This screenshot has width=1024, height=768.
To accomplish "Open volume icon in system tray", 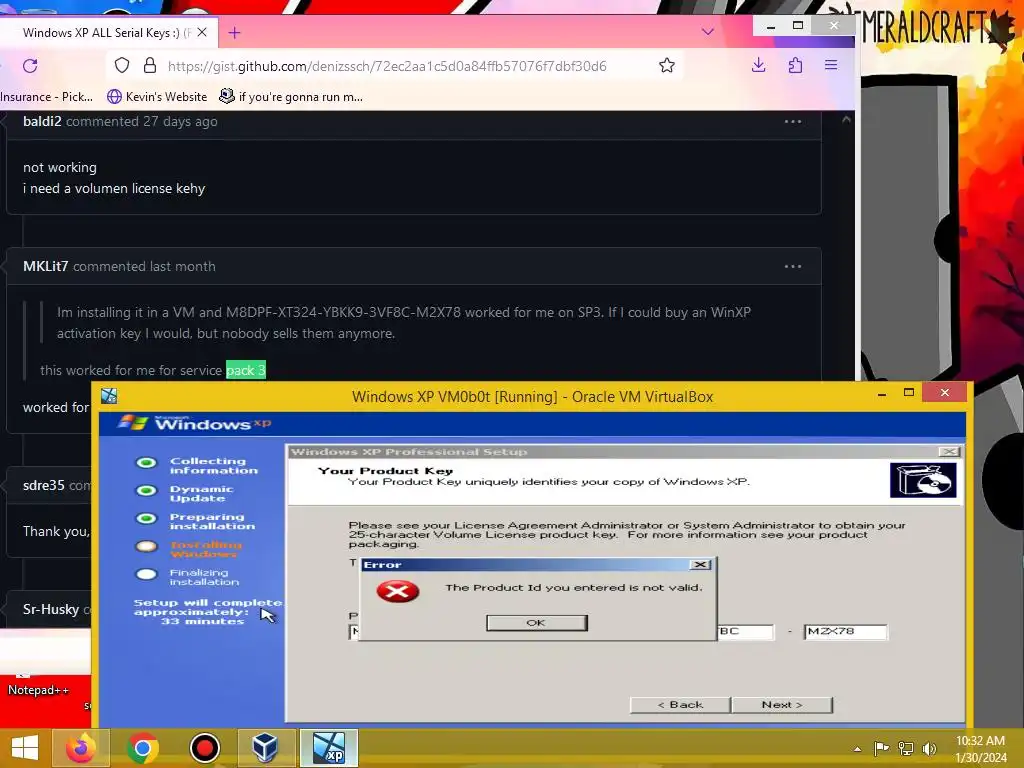I will [x=929, y=748].
